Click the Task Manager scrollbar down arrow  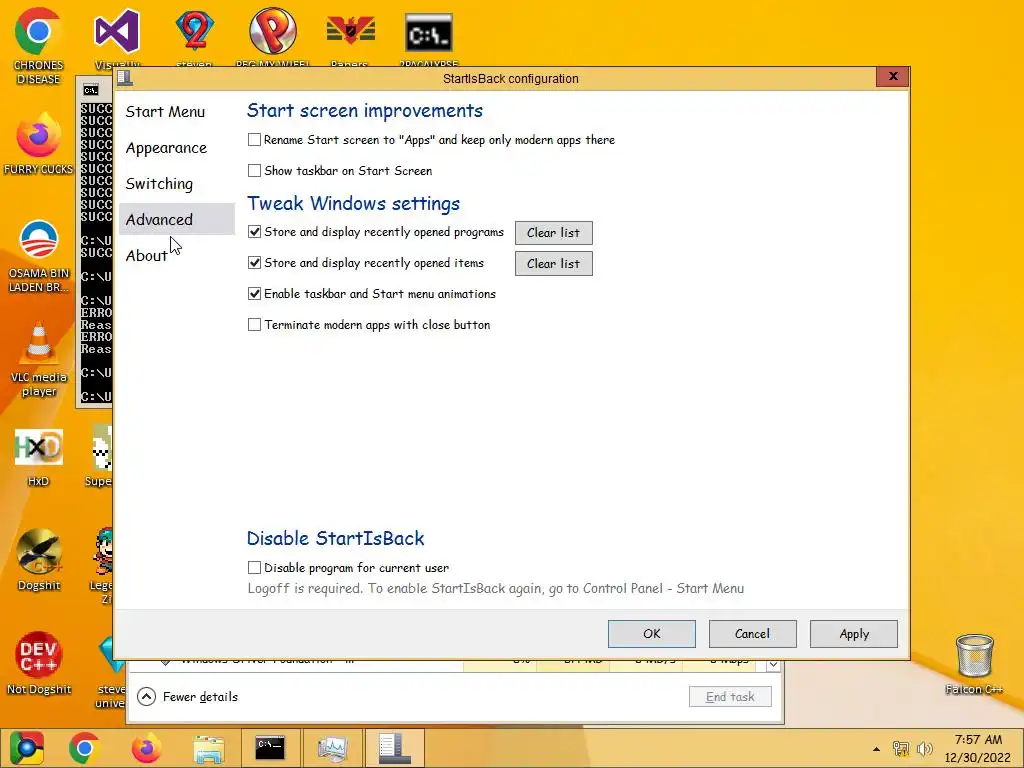click(773, 665)
